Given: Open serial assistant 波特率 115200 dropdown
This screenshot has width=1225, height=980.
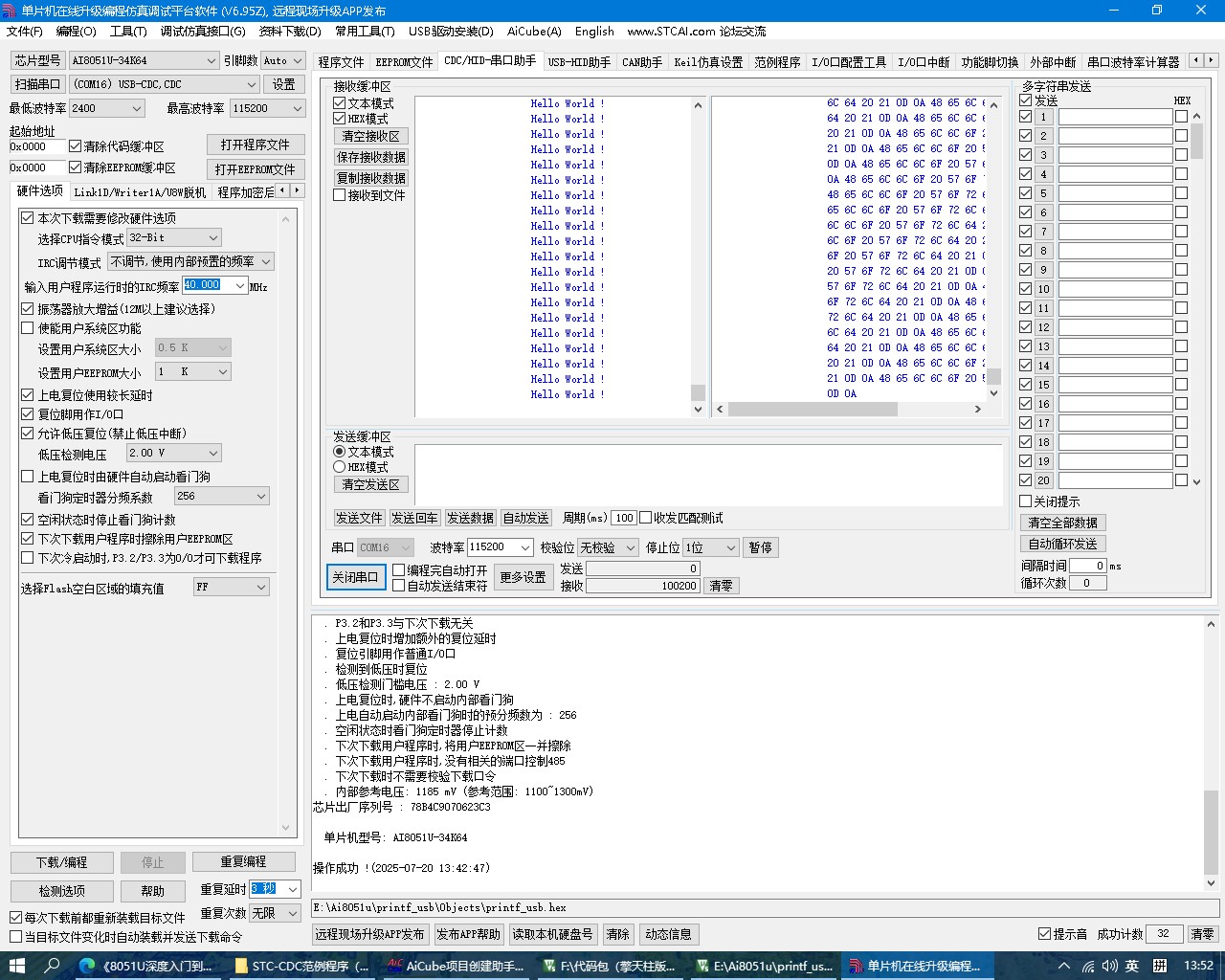Looking at the screenshot, I should pos(500,547).
